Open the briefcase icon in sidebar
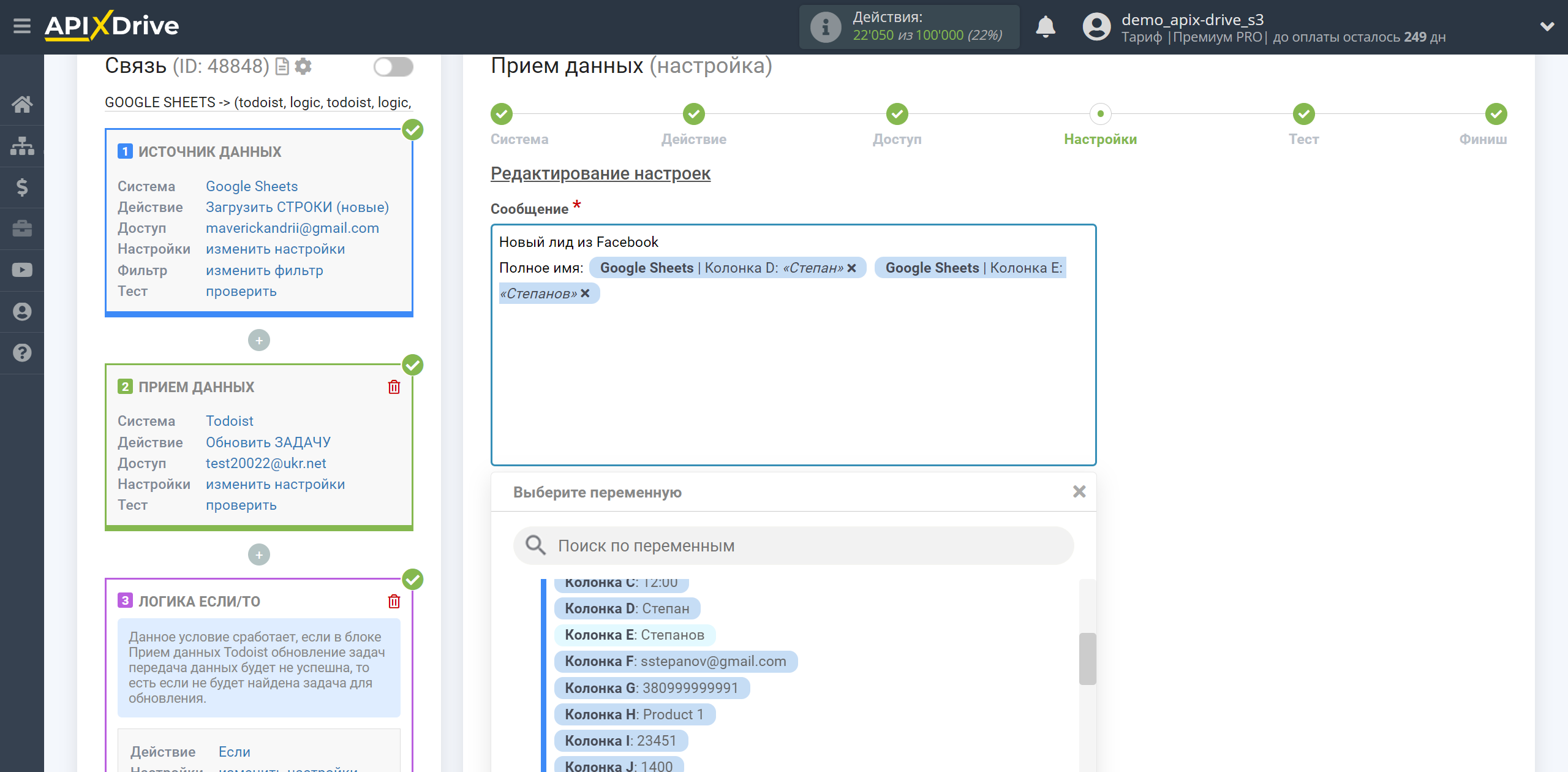 click(22, 229)
